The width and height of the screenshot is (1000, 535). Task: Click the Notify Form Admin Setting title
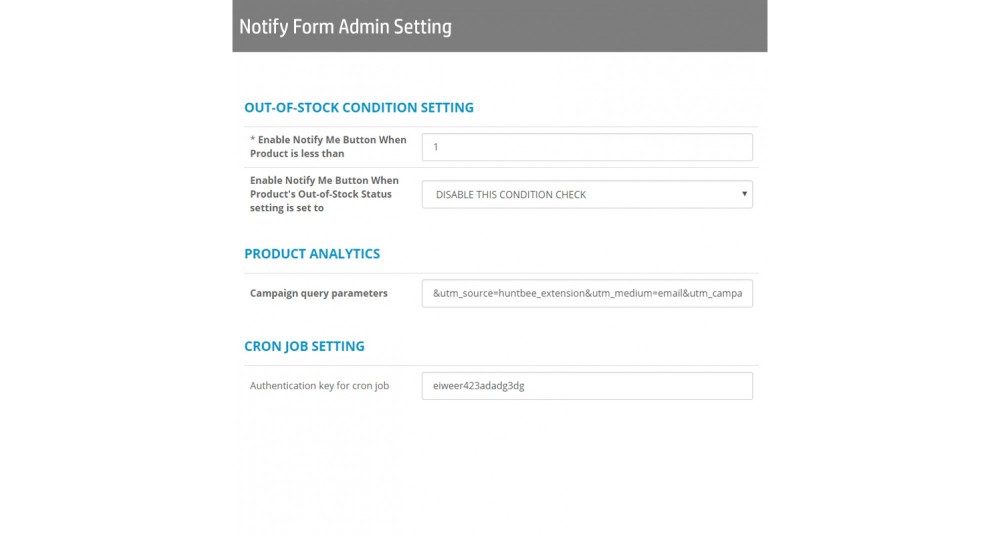(345, 27)
